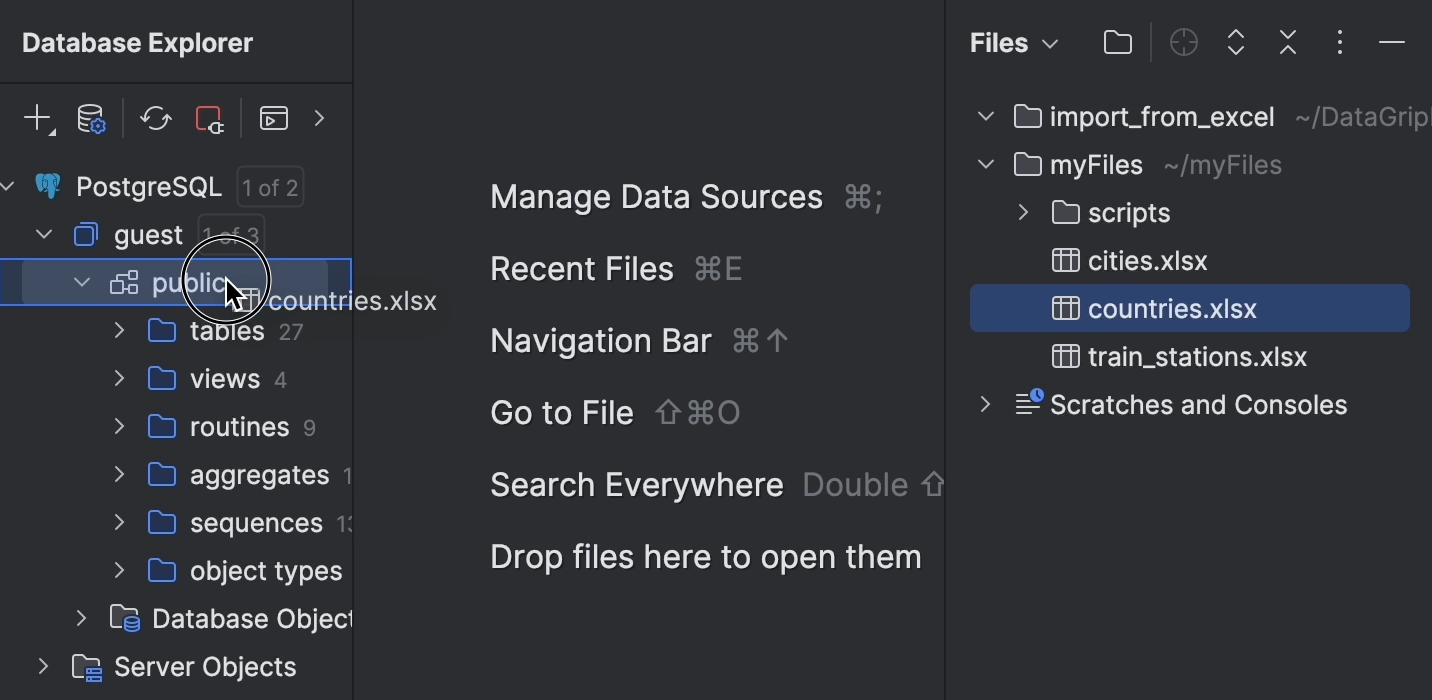This screenshot has width=1432, height=700.
Task: Jump to the Query Console
Action: [273, 118]
